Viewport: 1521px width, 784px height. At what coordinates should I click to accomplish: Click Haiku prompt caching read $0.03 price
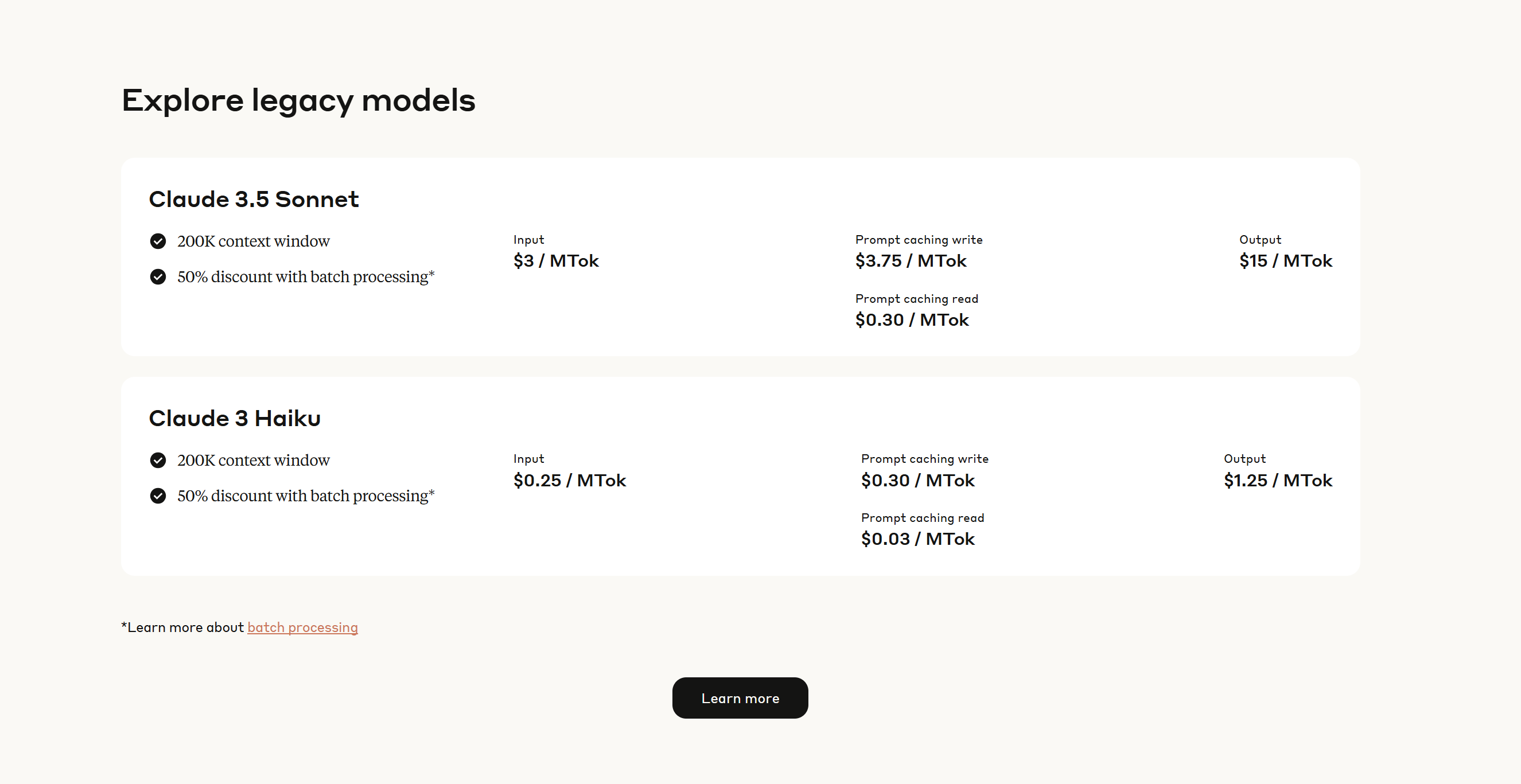coord(917,539)
